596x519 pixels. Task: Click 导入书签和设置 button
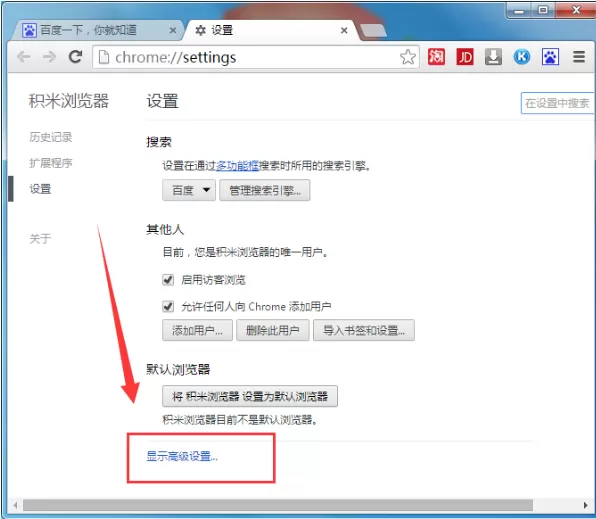click(364, 330)
